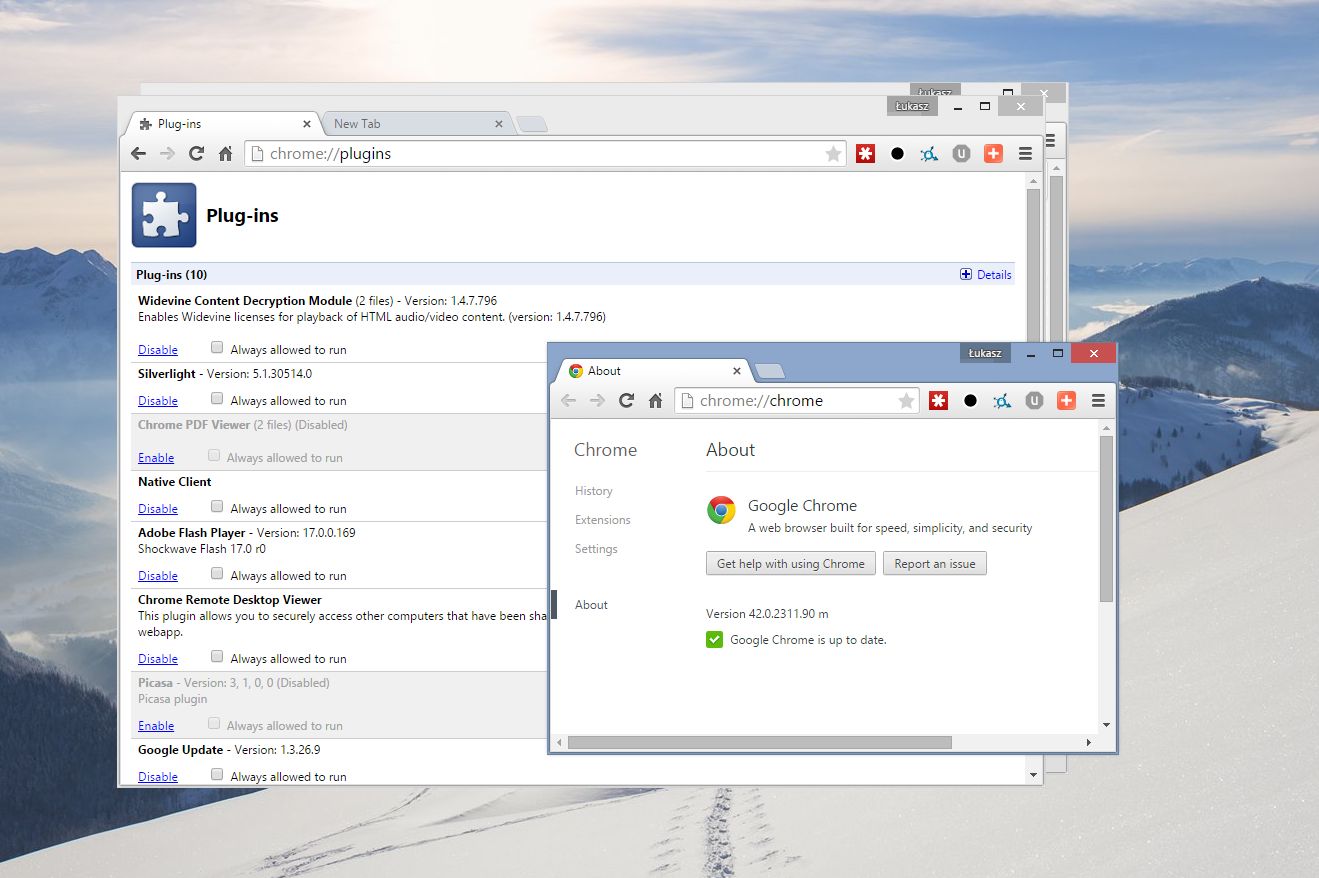The width and height of the screenshot is (1319, 878).
Task: Expand plug-in Details
Action: pos(986,274)
